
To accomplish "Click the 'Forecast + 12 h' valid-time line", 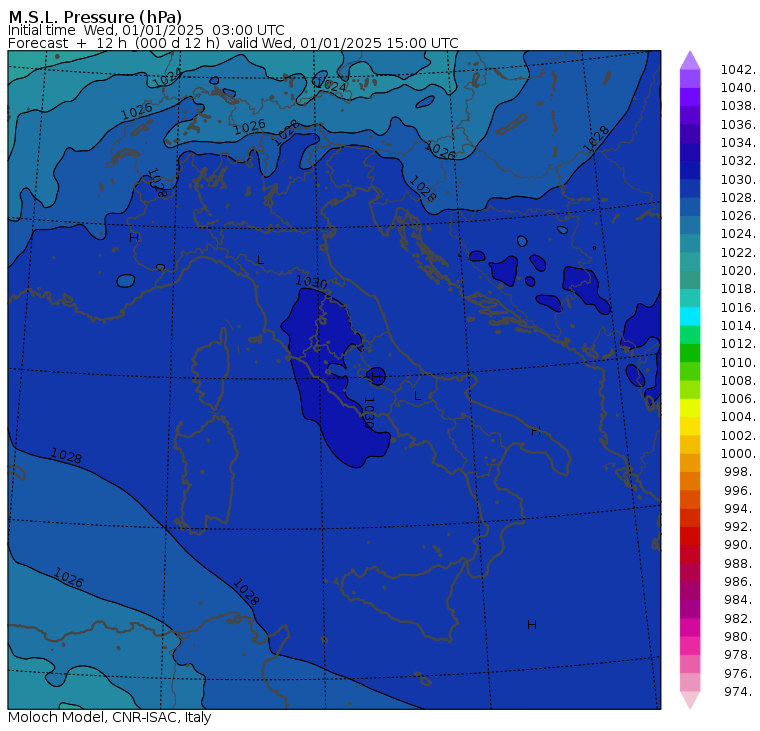I will [x=233, y=43].
